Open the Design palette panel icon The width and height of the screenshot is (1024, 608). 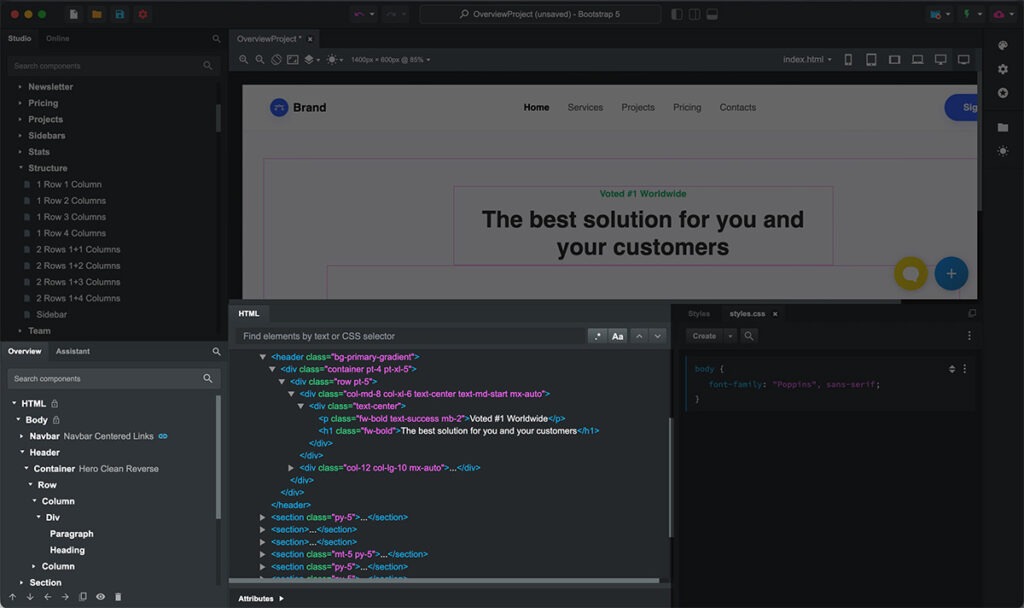pos(1003,44)
